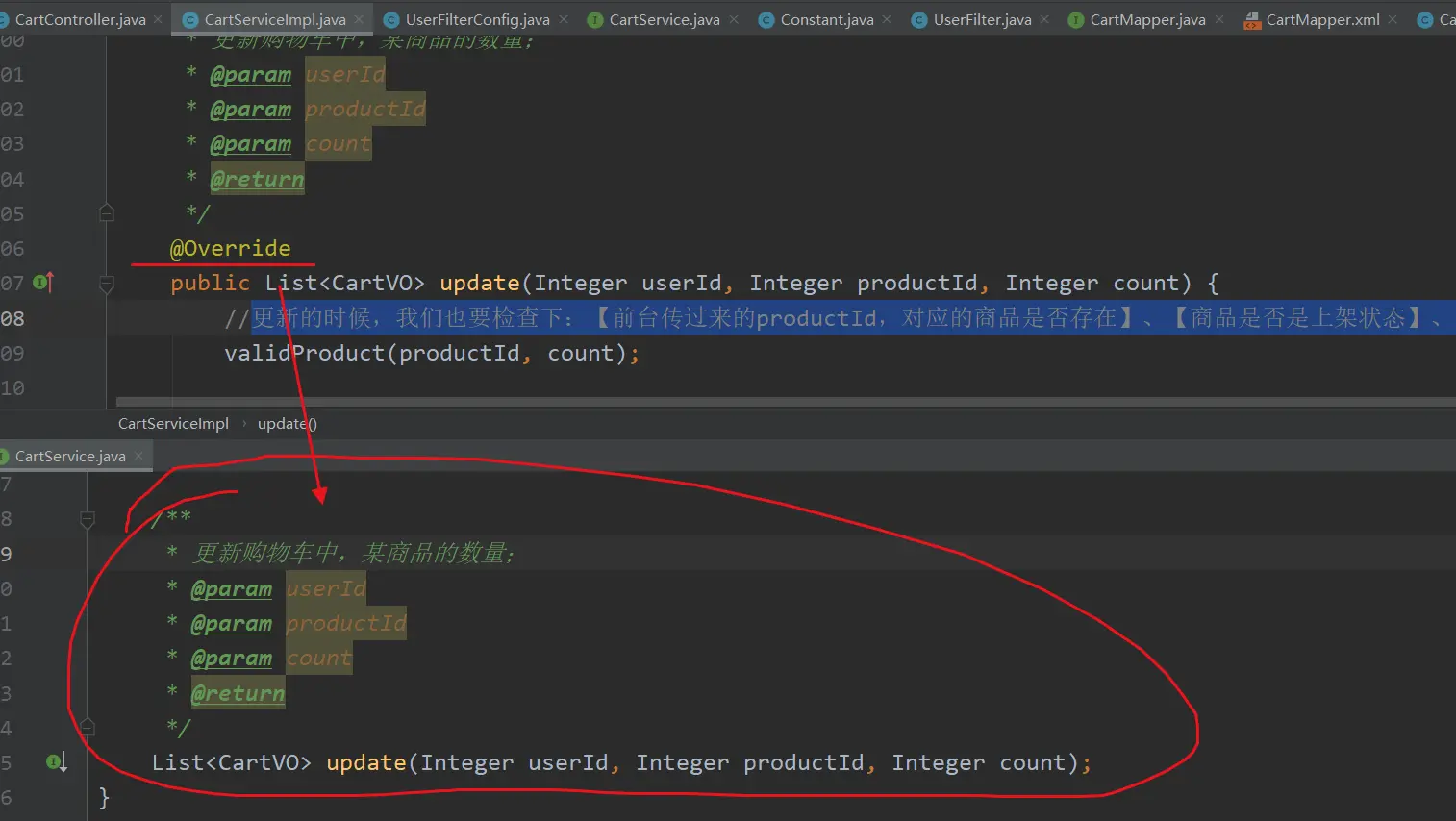Click the validProduct method call

304,353
